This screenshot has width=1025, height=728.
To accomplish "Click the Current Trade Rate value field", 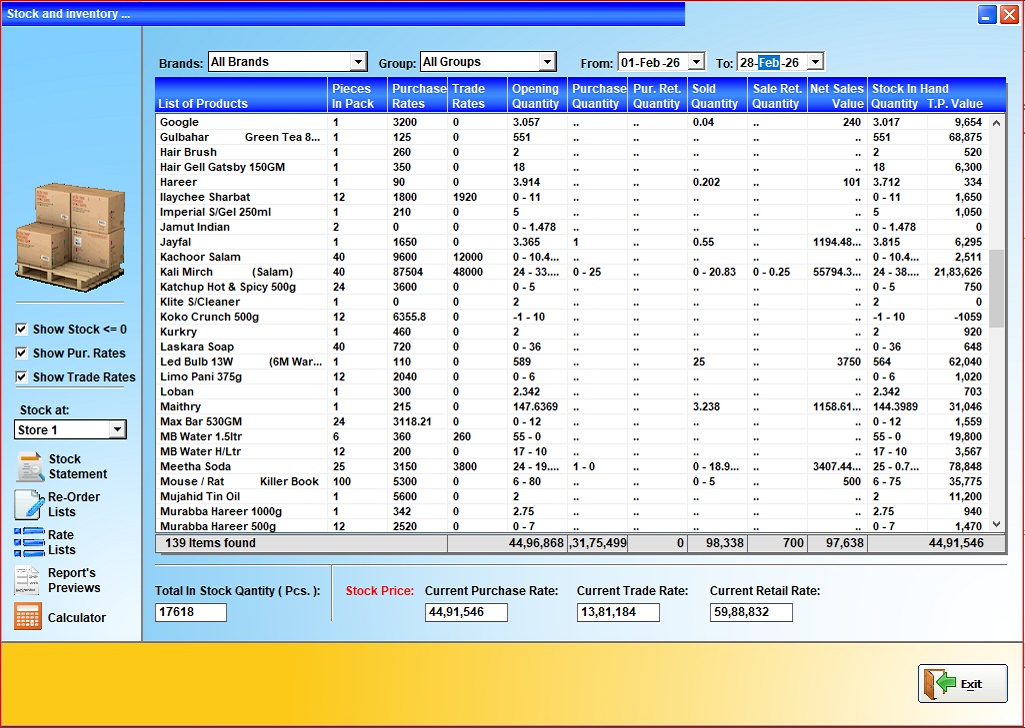I will tap(618, 612).
